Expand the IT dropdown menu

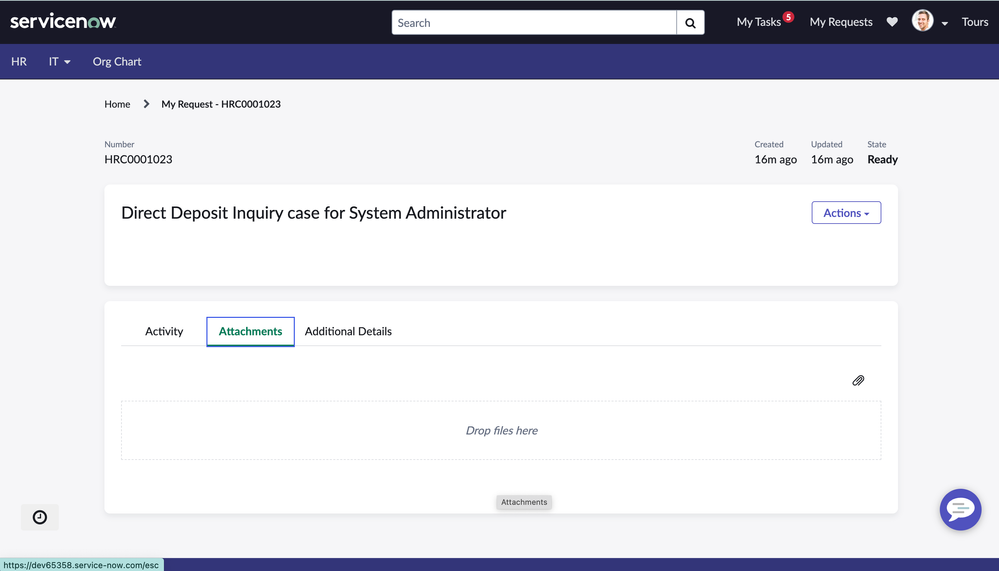click(59, 62)
